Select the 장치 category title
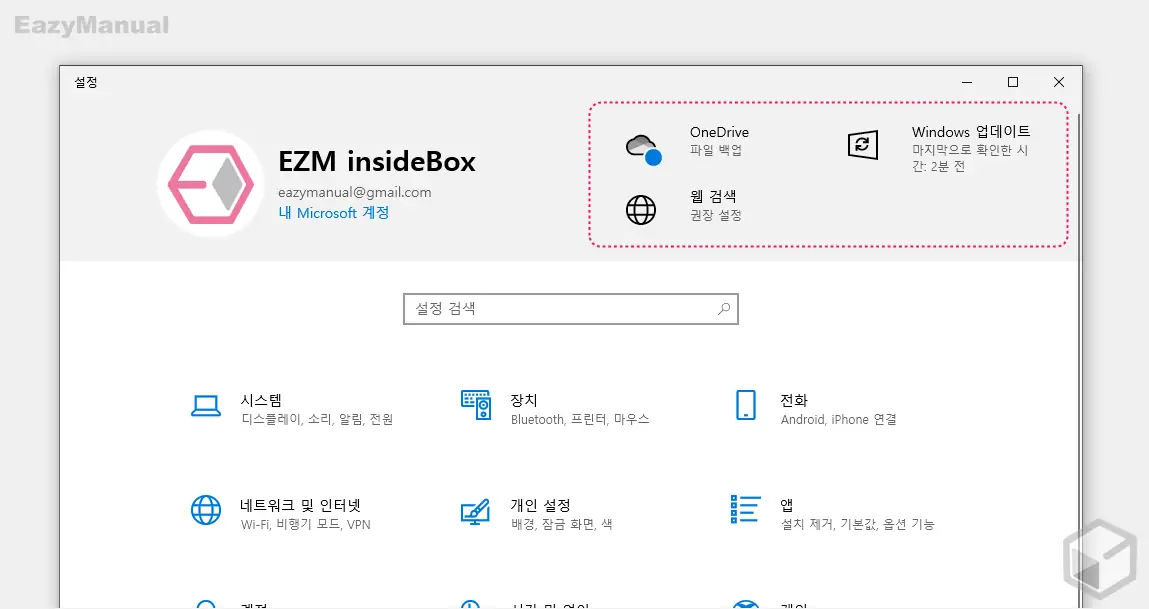1149x609 pixels. click(524, 400)
